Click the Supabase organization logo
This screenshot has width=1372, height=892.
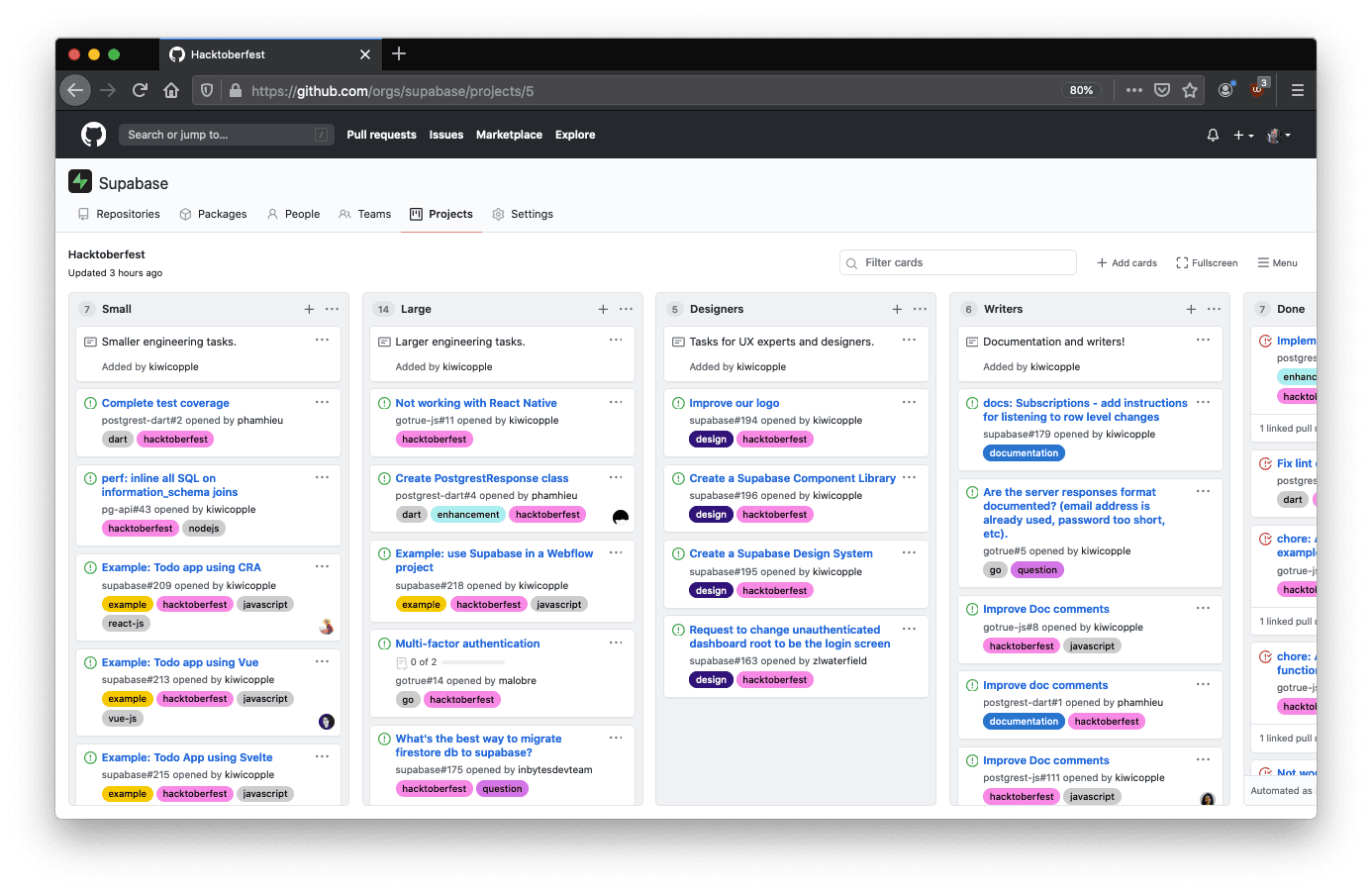tap(80, 182)
